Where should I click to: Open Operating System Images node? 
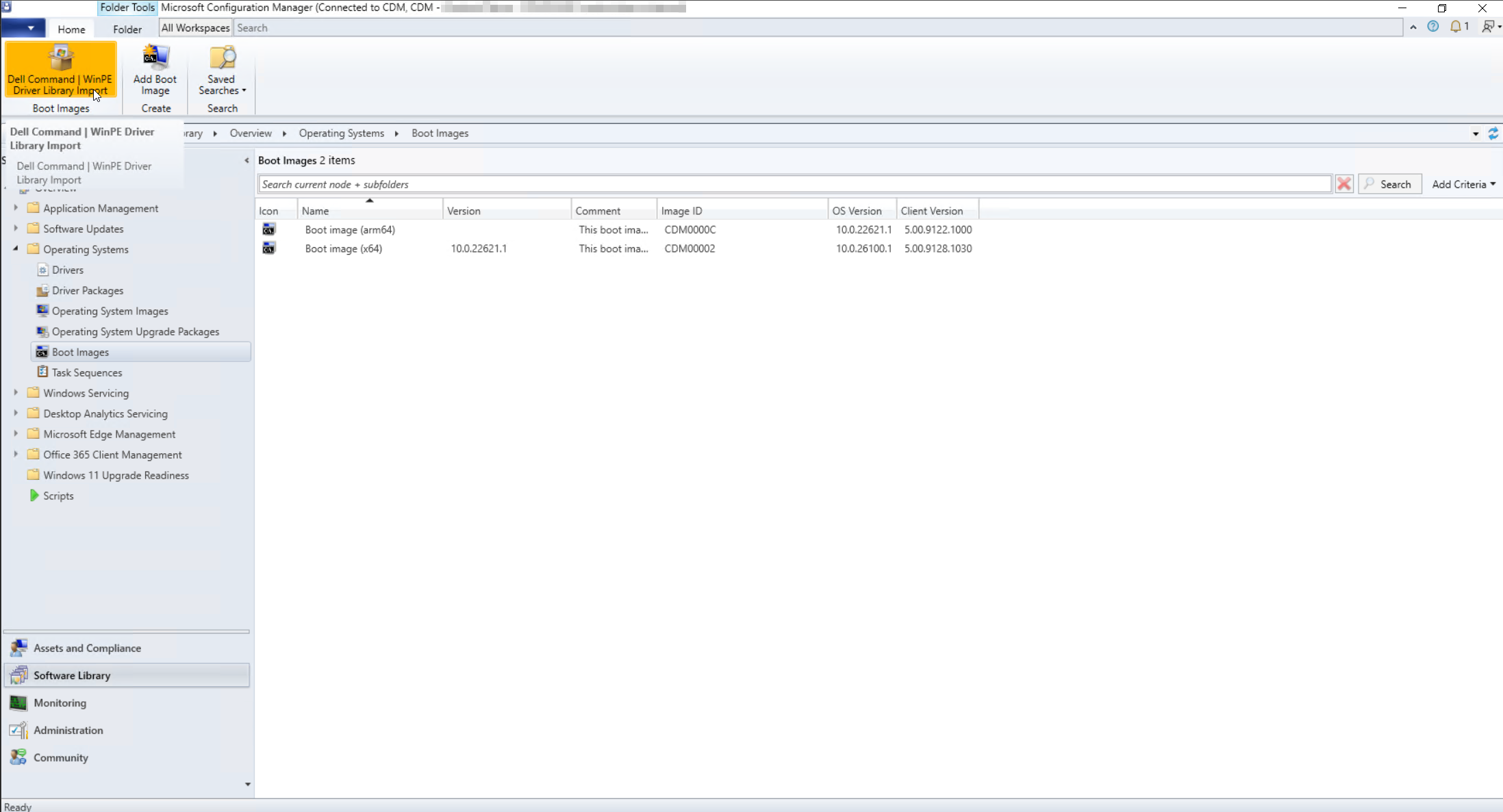(x=110, y=311)
